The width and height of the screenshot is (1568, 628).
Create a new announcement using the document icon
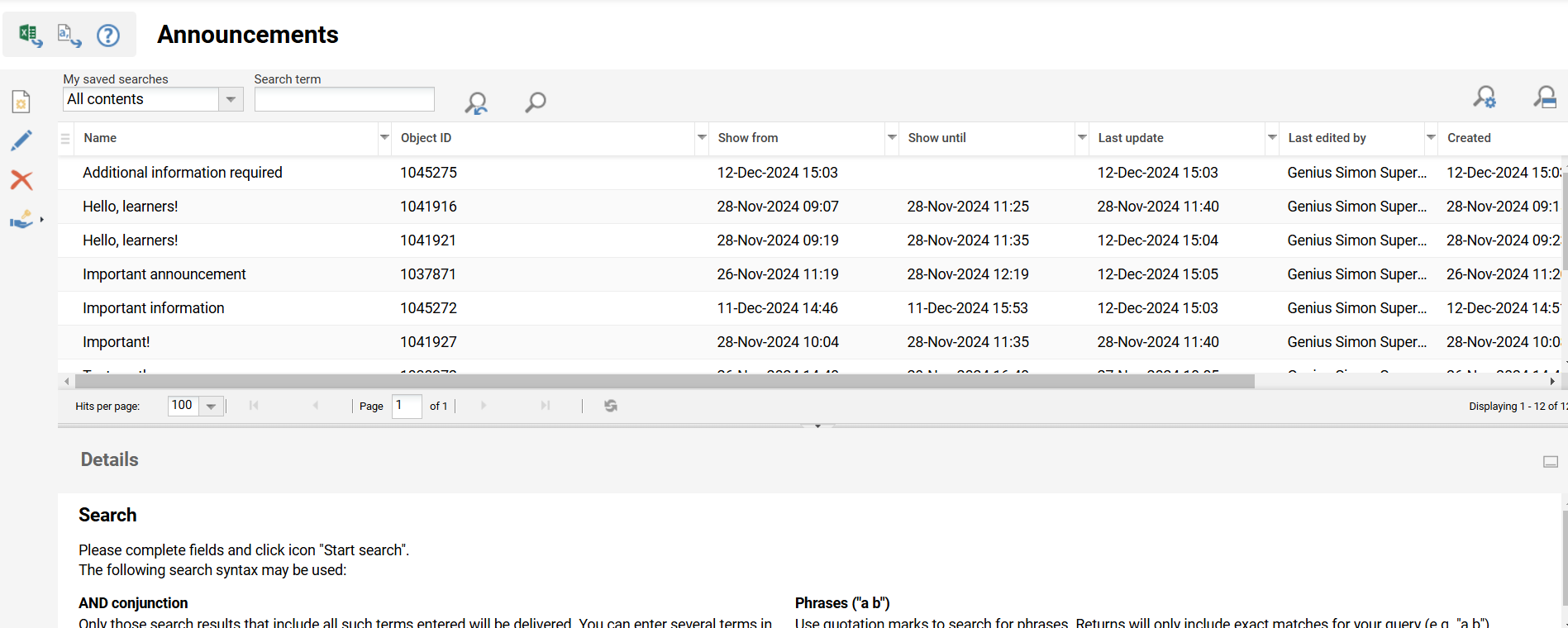pos(21,102)
